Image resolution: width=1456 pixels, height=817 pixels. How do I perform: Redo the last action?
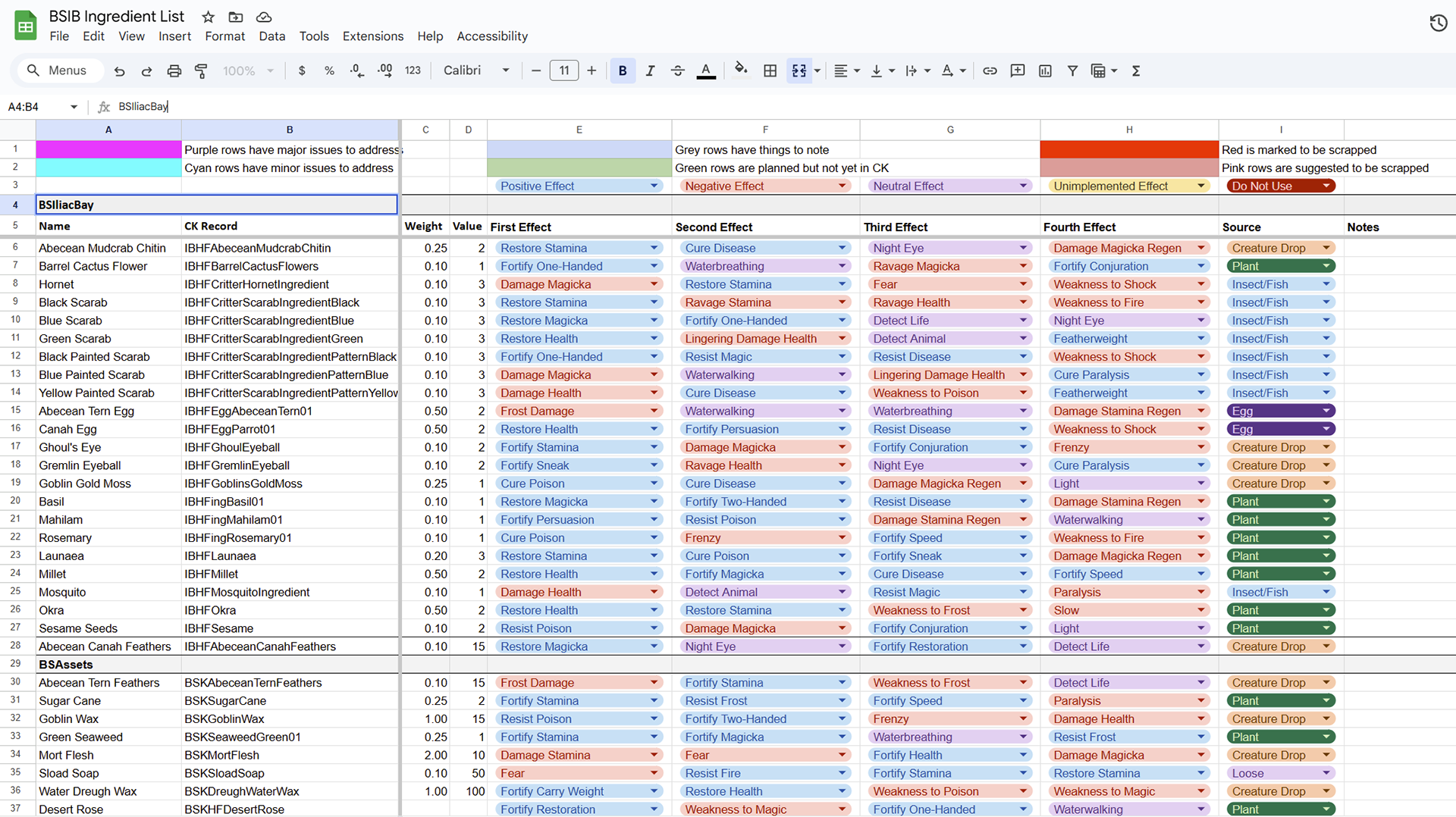146,70
